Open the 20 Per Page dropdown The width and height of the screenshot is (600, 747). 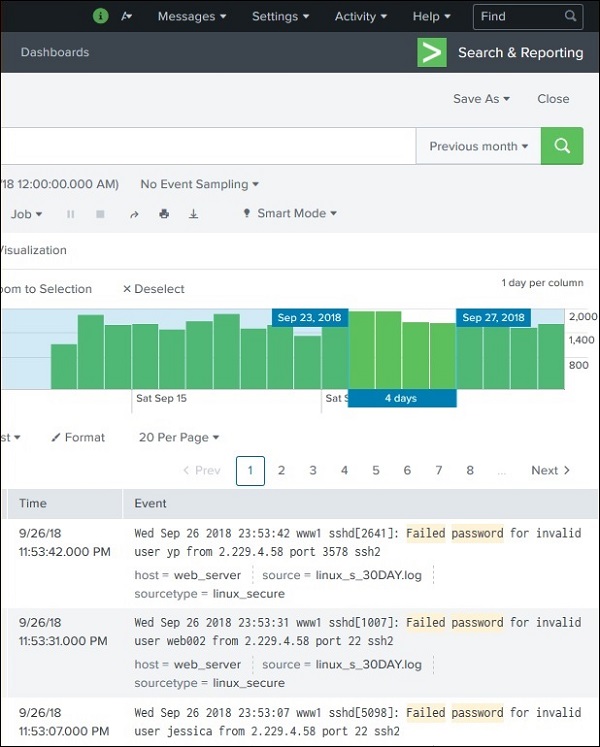179,437
